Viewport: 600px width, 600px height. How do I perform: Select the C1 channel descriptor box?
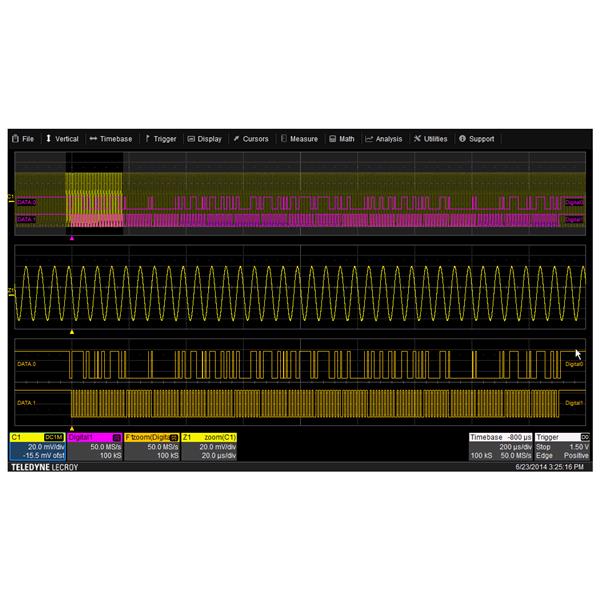(38, 446)
